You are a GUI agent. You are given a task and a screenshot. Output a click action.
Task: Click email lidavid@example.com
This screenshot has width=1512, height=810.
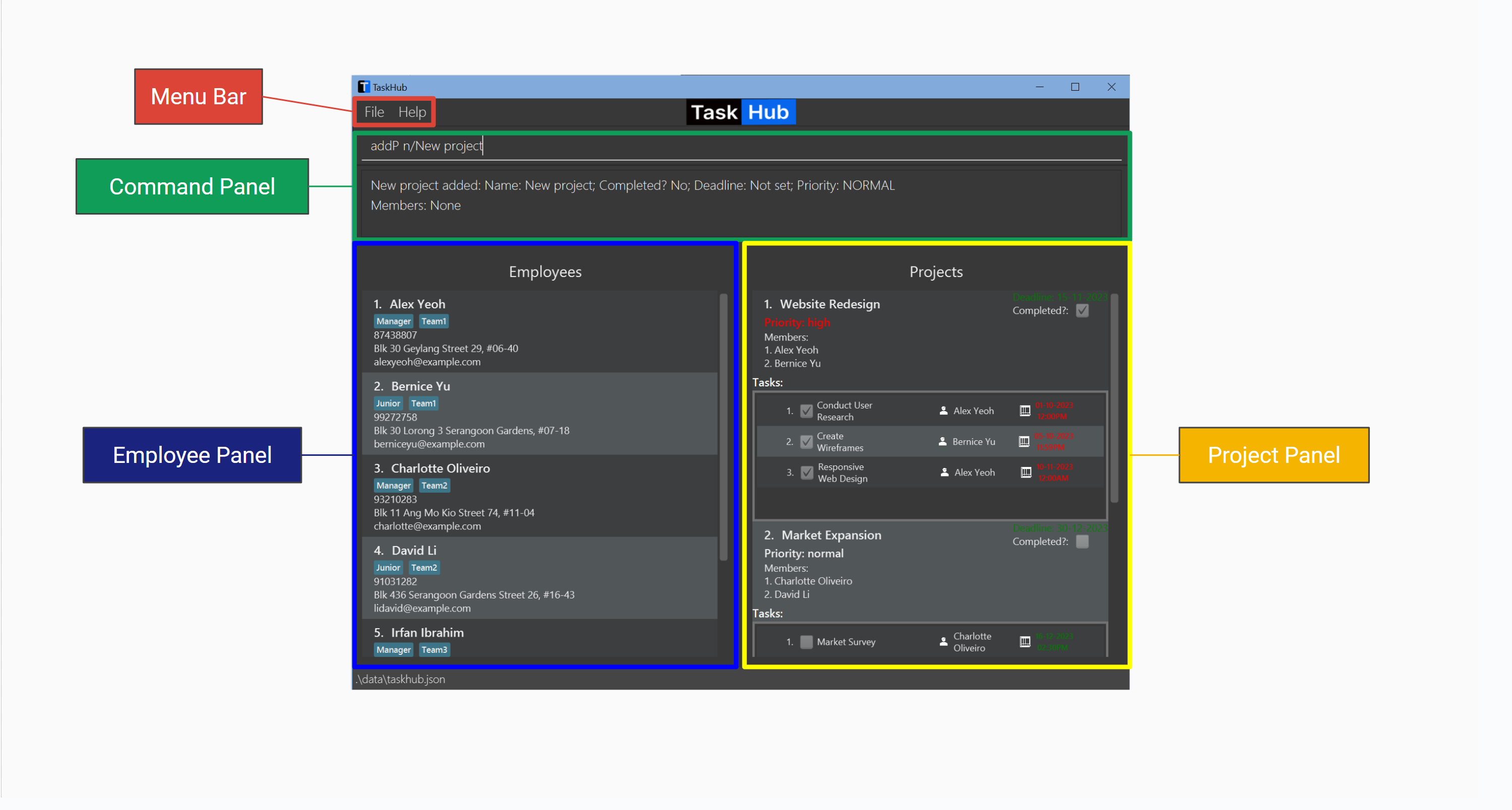(x=422, y=608)
